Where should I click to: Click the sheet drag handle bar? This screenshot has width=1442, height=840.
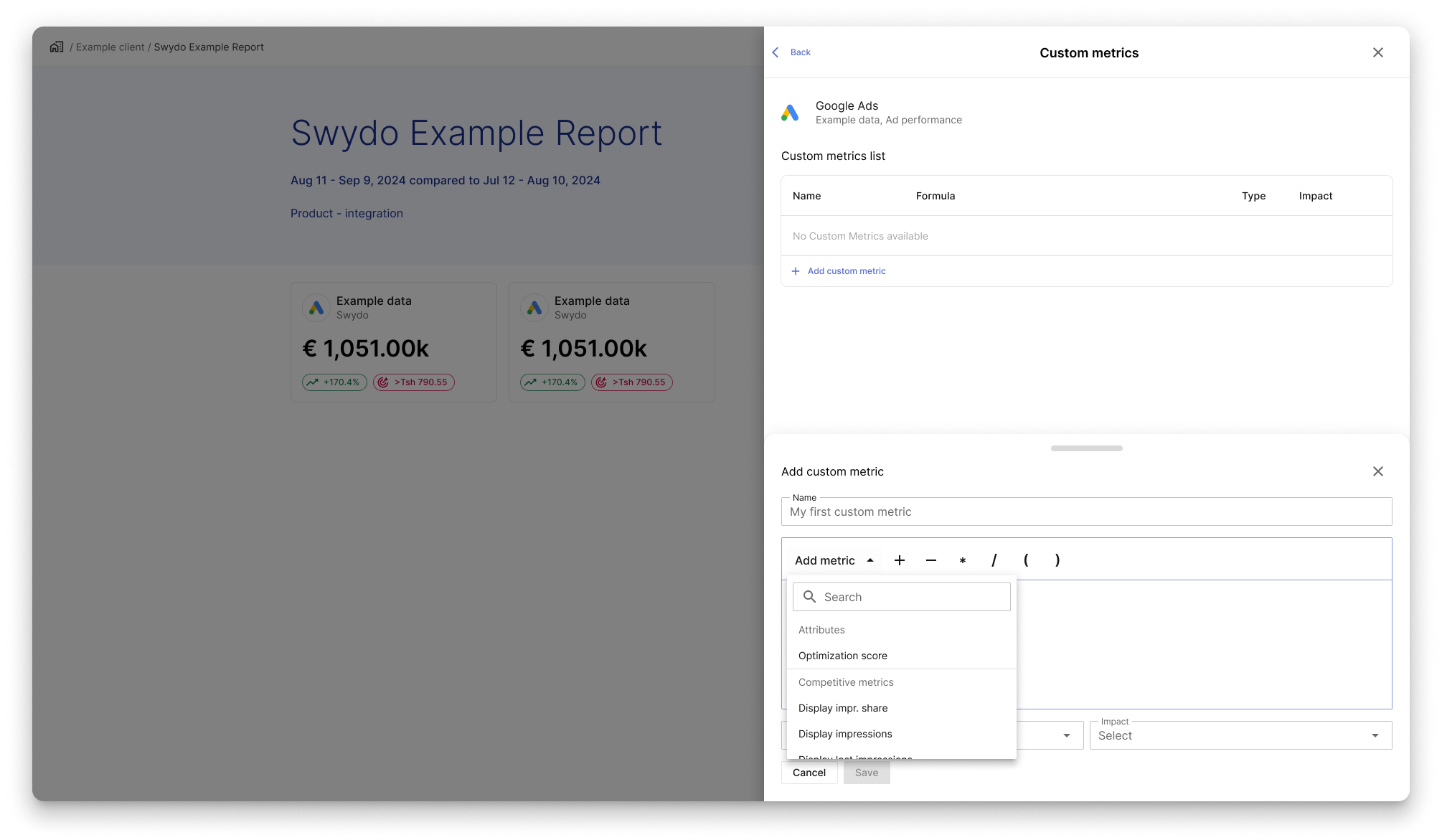coord(1087,448)
